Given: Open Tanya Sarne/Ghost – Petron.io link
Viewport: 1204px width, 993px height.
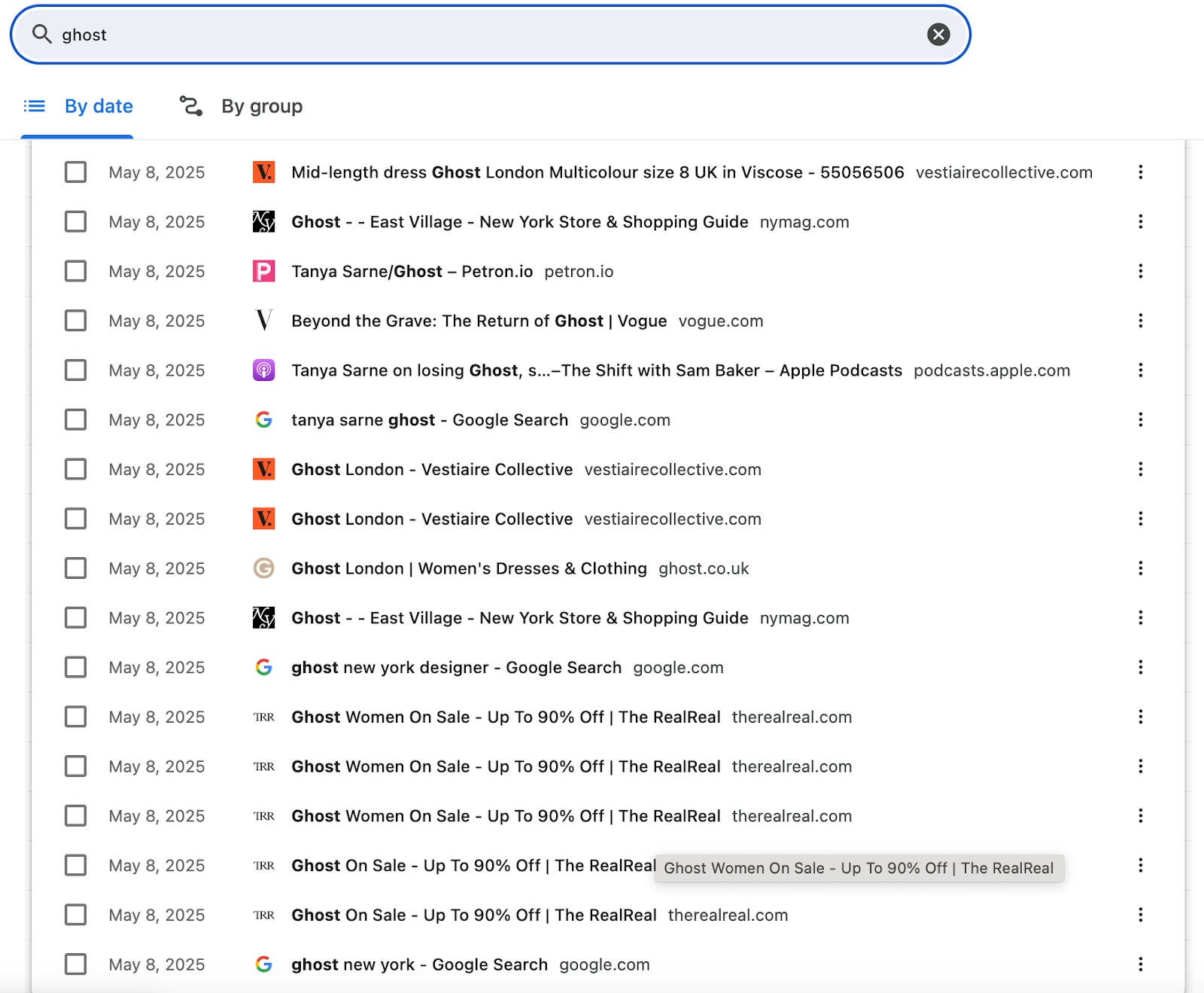Looking at the screenshot, I should click(x=412, y=271).
